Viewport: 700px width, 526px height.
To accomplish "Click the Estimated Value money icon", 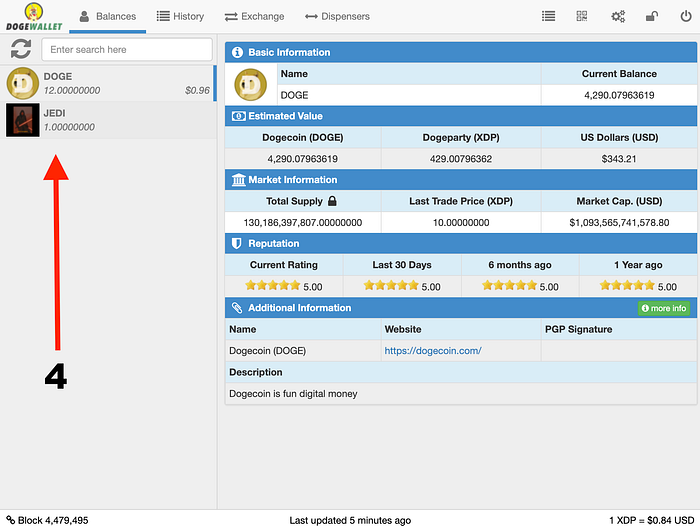I will (238, 116).
